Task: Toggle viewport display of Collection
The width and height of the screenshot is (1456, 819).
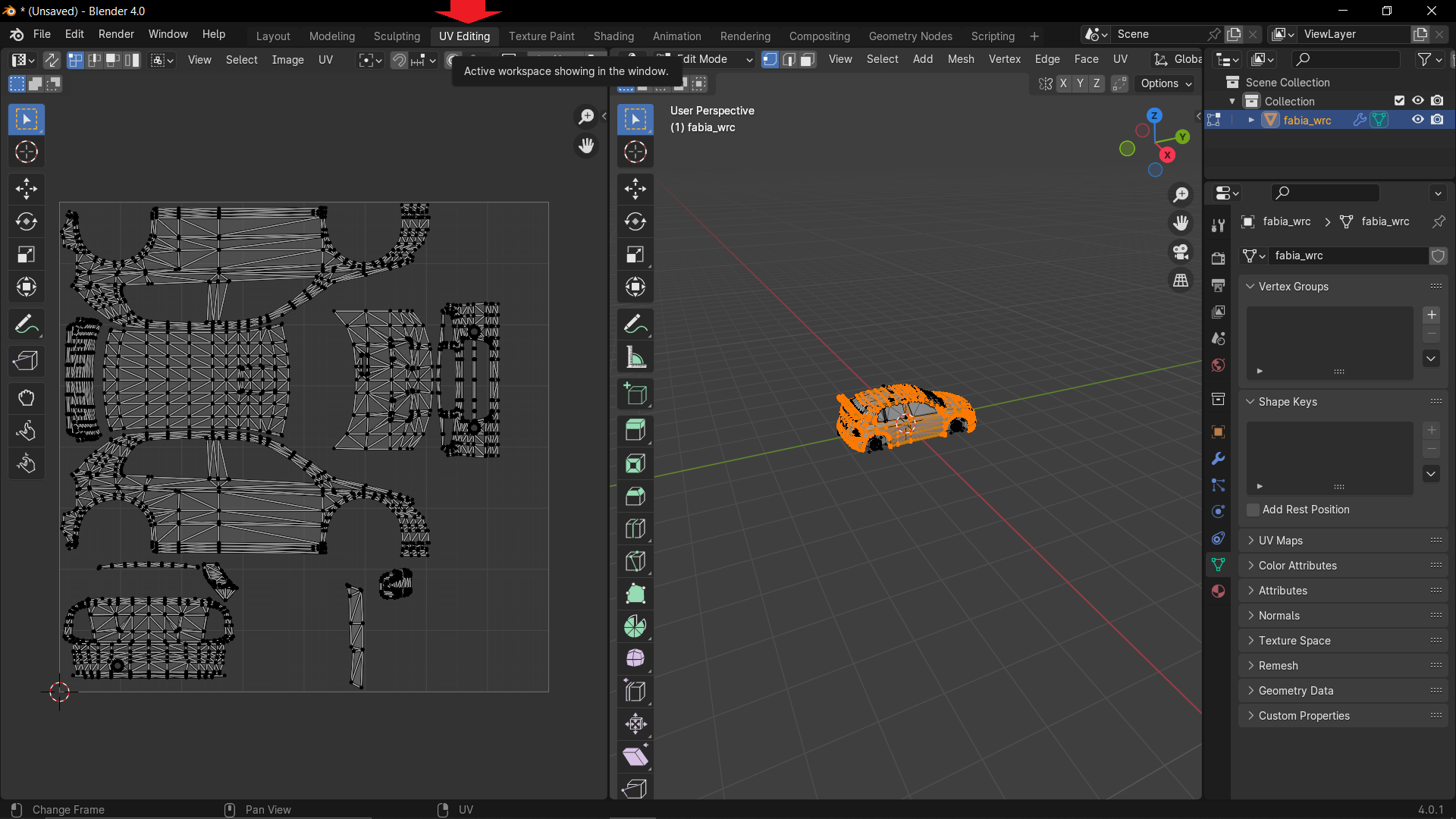Action: pyautogui.click(x=1418, y=100)
